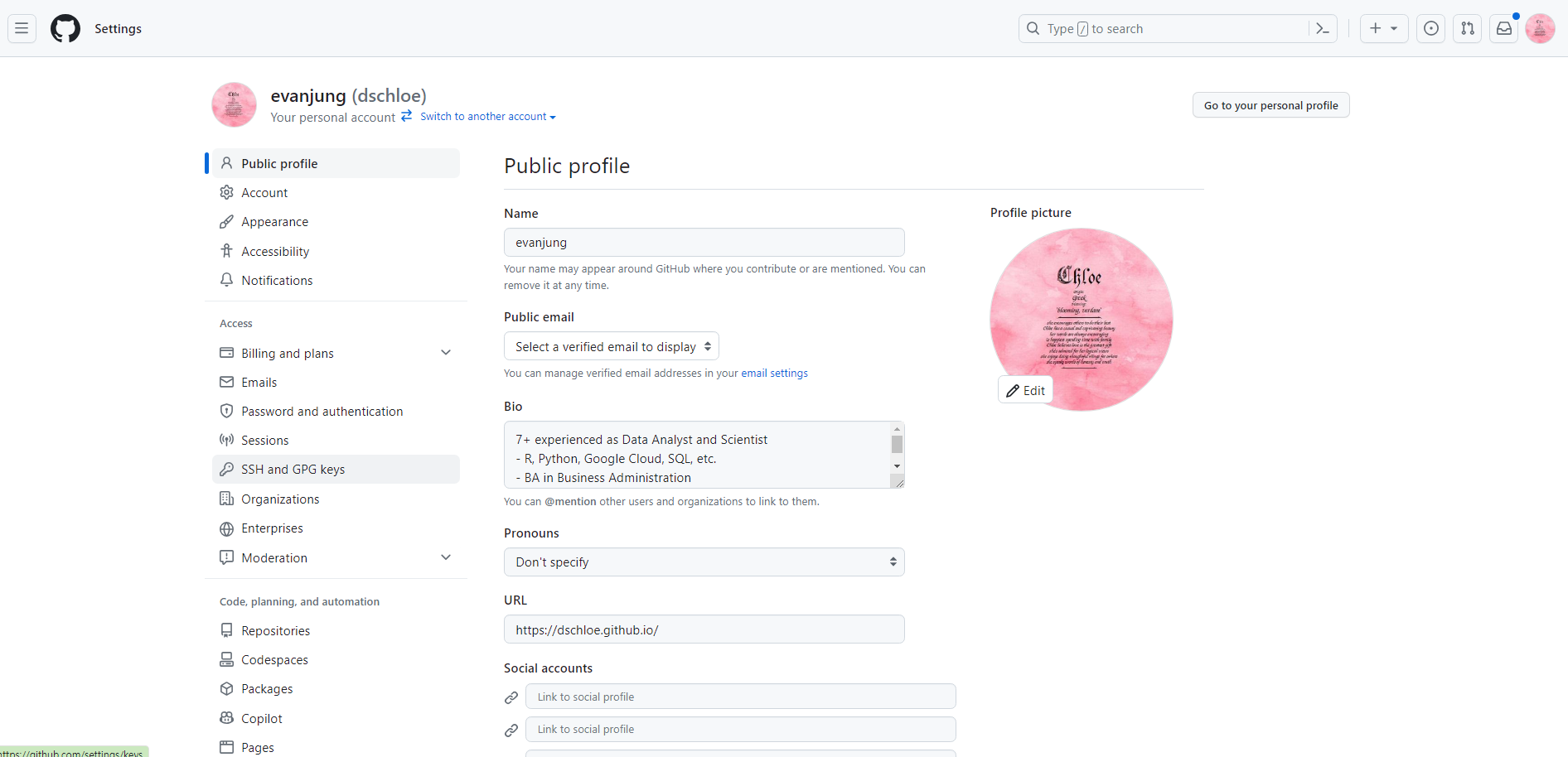
Task: Open the notifications inbox icon
Action: coord(1504,28)
